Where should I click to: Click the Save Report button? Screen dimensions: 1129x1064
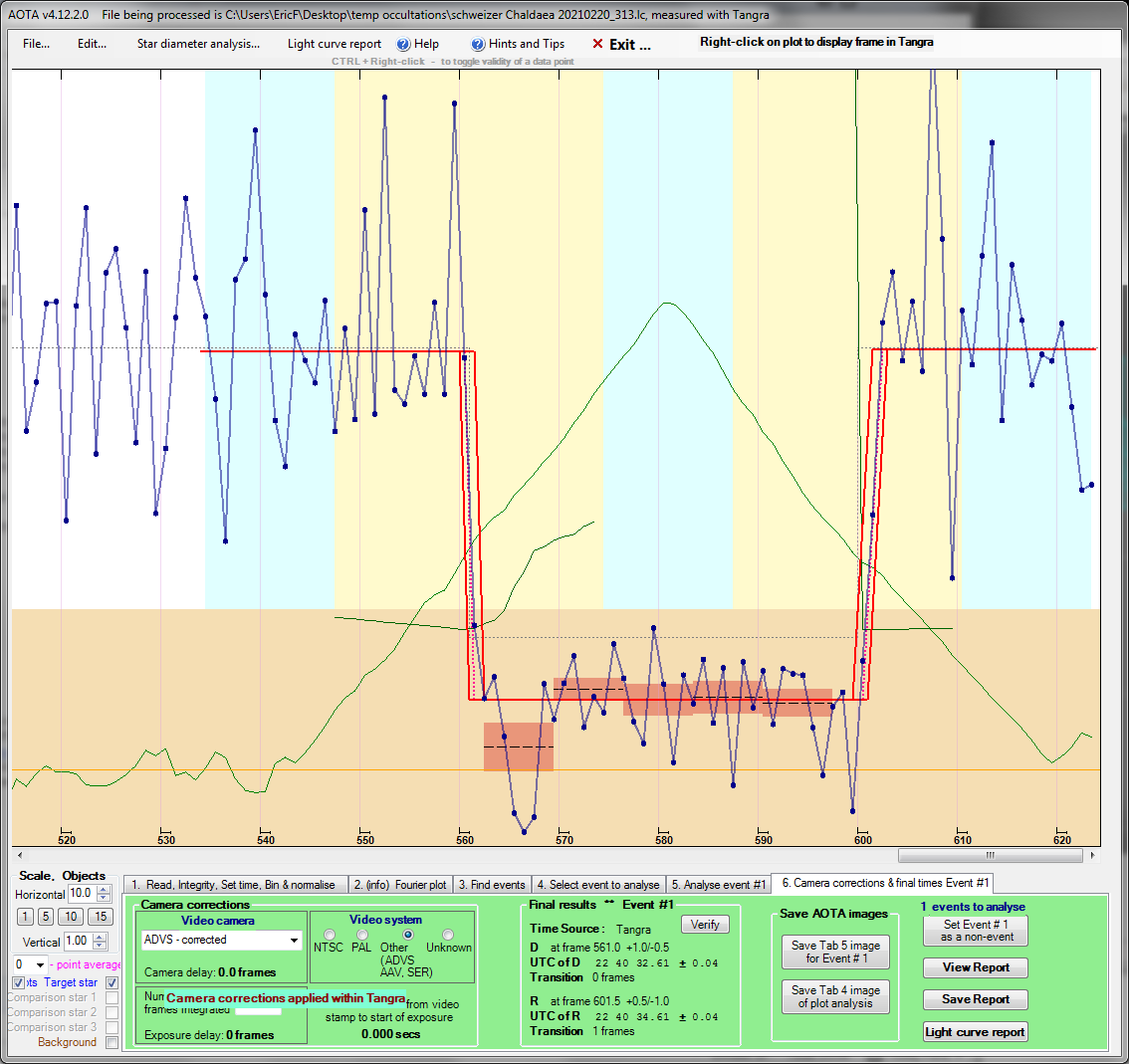point(975,999)
